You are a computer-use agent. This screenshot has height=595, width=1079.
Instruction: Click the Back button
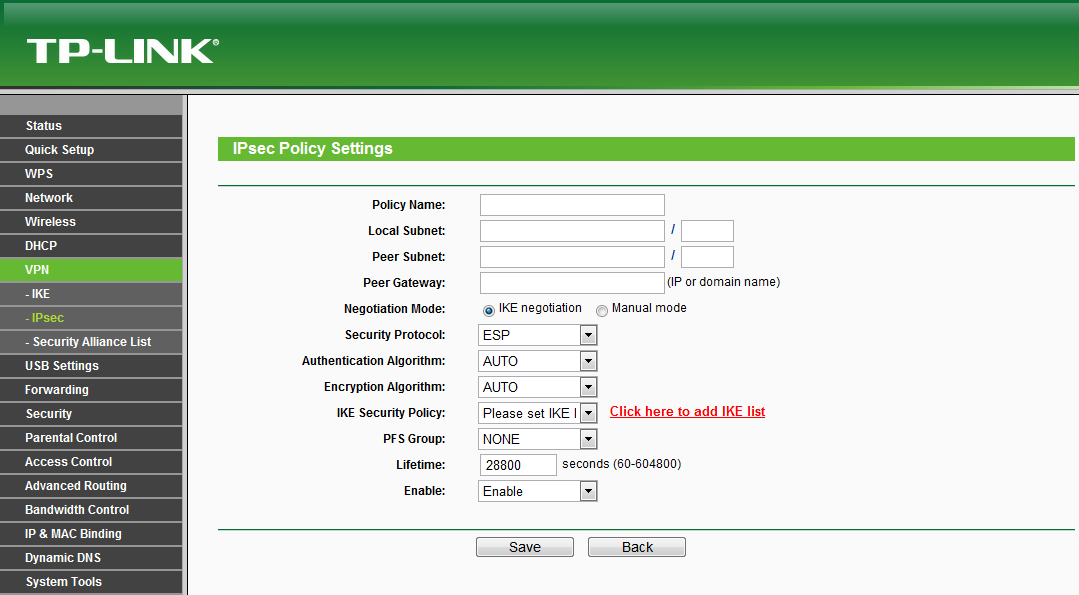637,547
